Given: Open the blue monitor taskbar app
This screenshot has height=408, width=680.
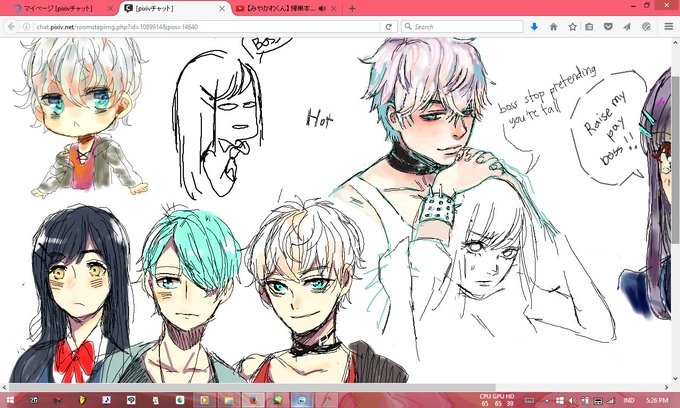Looking at the screenshot, I should [302, 400].
